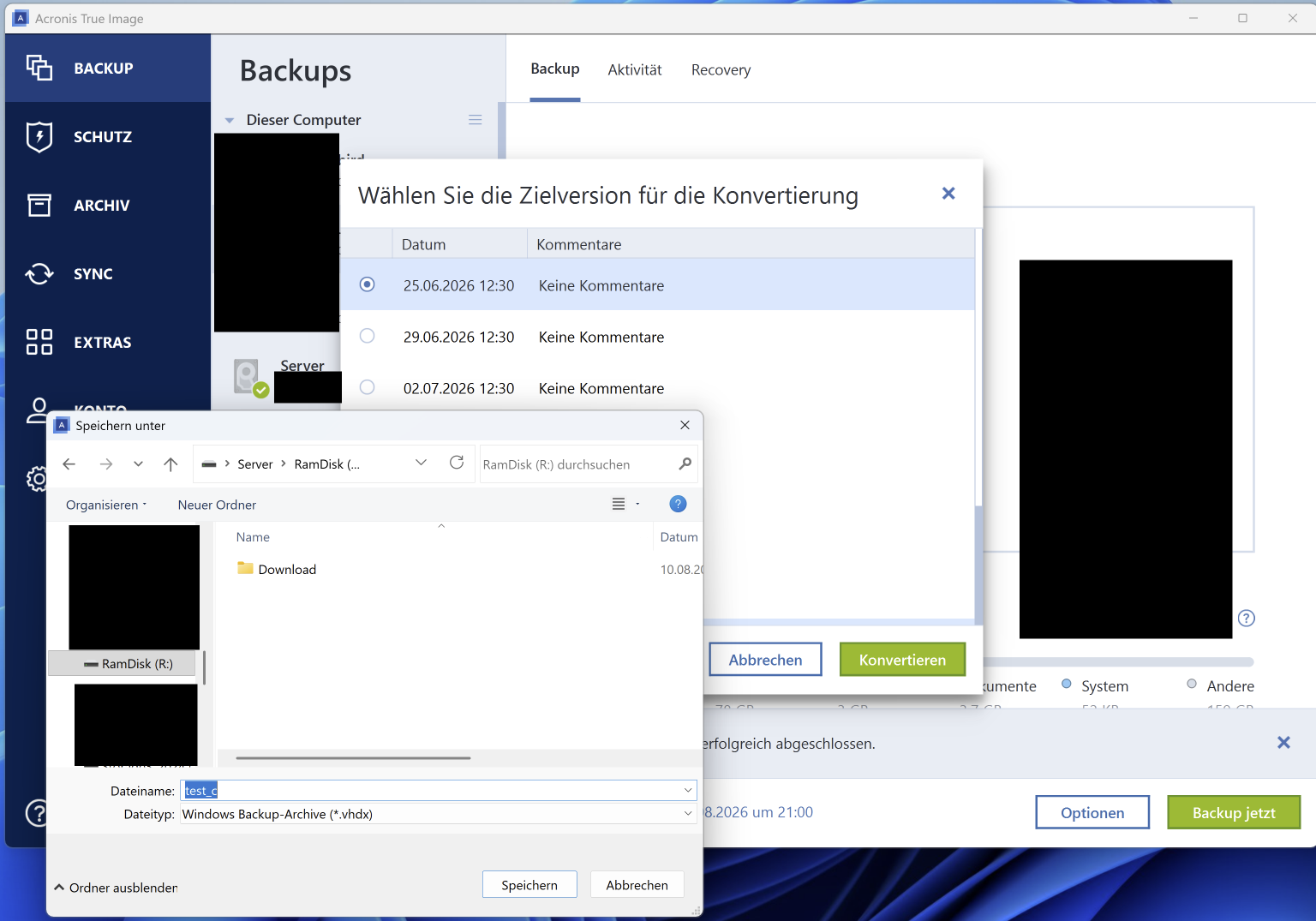Click the drive icon in address bar
Image resolution: width=1316 pixels, height=921 pixels.
tap(209, 464)
